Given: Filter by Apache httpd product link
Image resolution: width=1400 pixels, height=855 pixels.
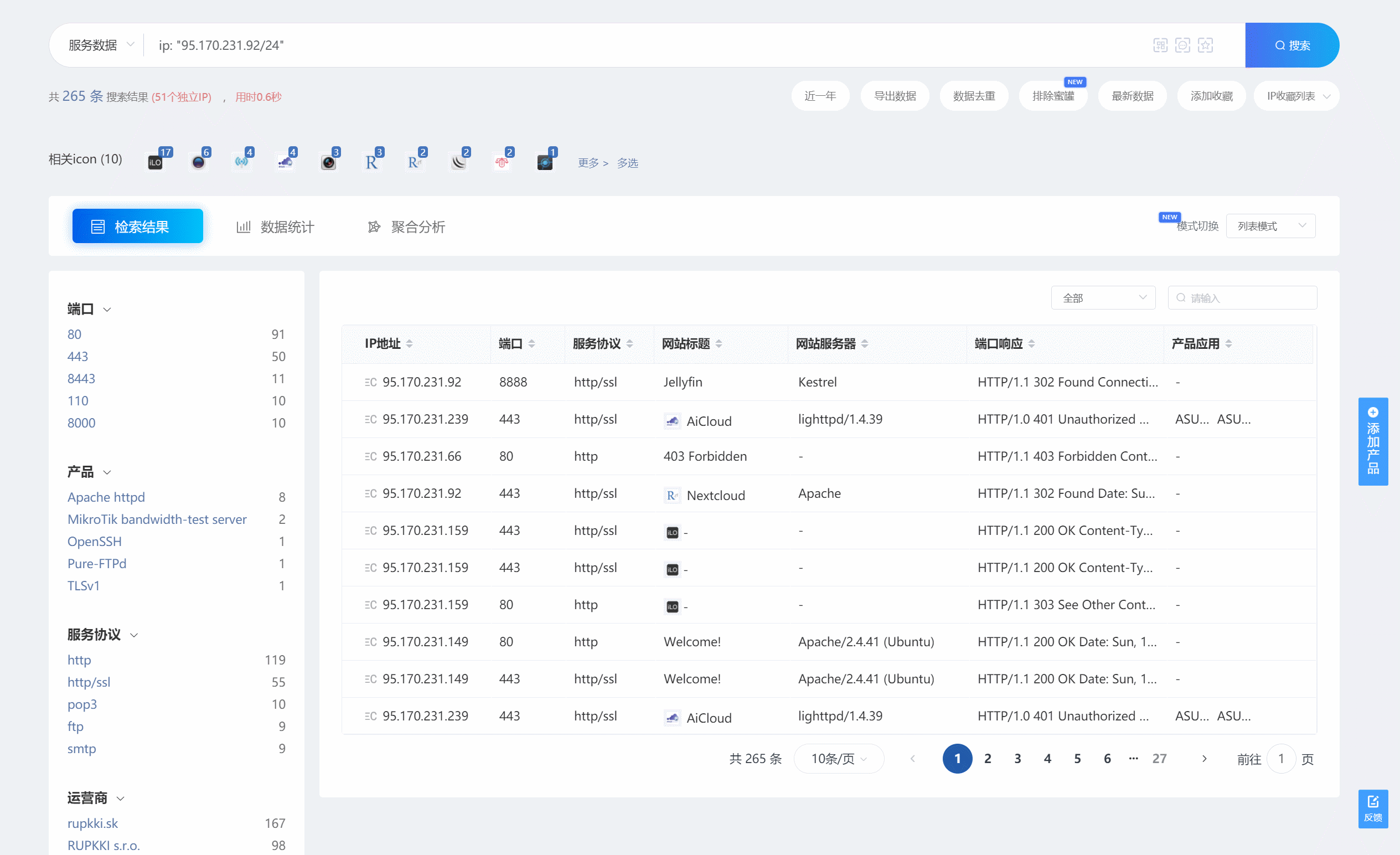Looking at the screenshot, I should point(106,497).
